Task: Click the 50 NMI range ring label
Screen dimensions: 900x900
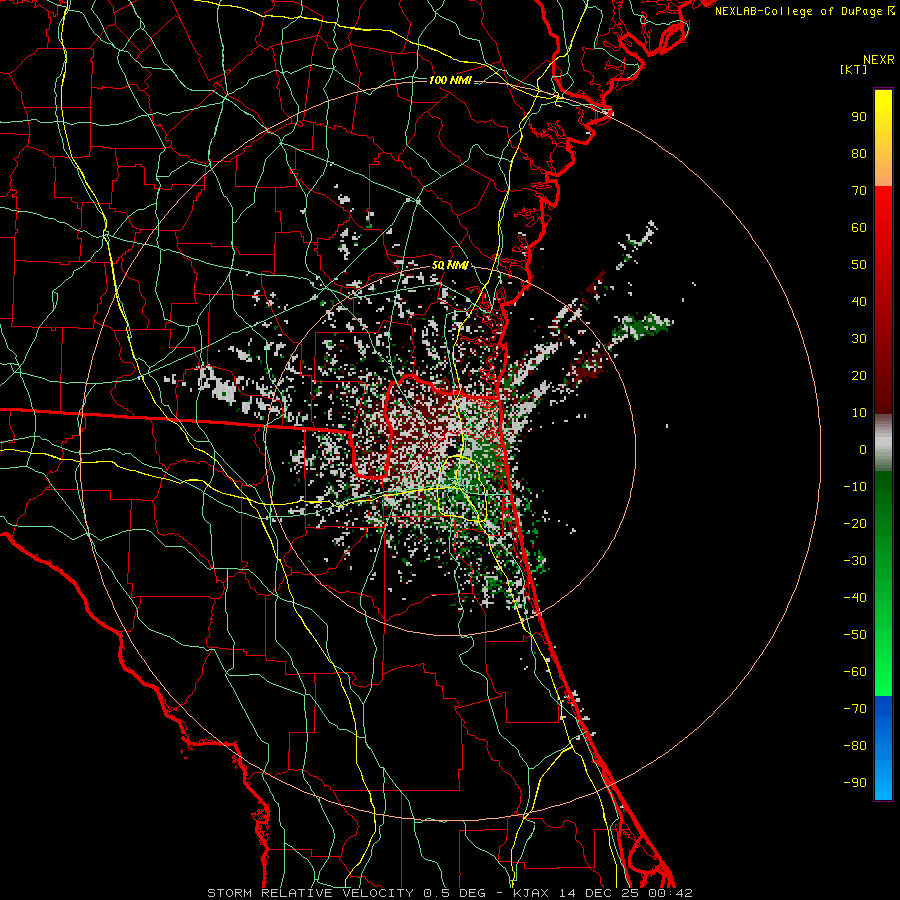Action: tap(450, 265)
